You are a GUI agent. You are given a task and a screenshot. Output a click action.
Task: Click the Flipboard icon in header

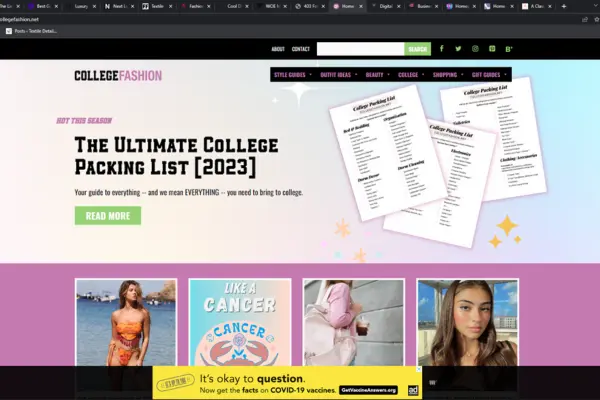(x=492, y=49)
